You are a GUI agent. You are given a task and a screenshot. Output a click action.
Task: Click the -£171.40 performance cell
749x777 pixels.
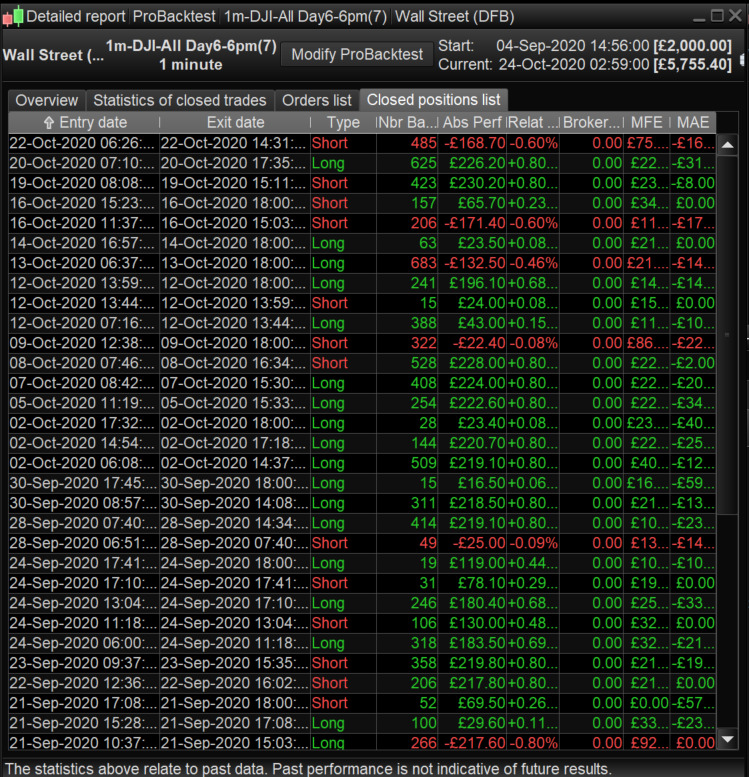(x=474, y=223)
